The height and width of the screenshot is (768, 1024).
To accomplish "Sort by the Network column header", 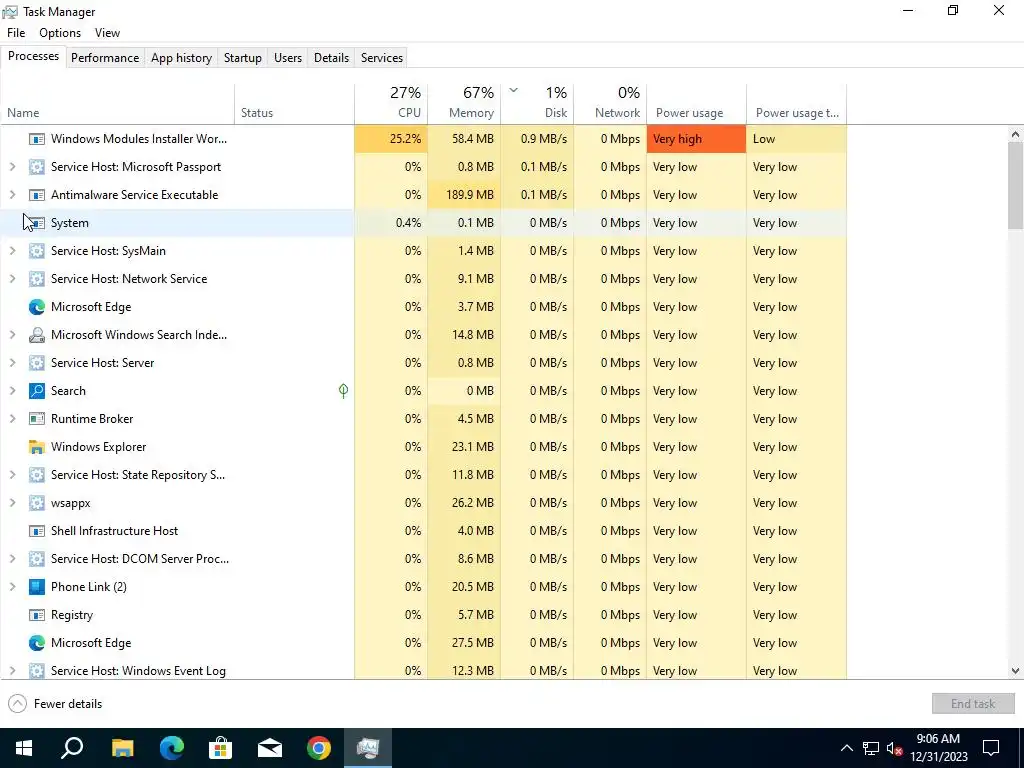I will 611,103.
